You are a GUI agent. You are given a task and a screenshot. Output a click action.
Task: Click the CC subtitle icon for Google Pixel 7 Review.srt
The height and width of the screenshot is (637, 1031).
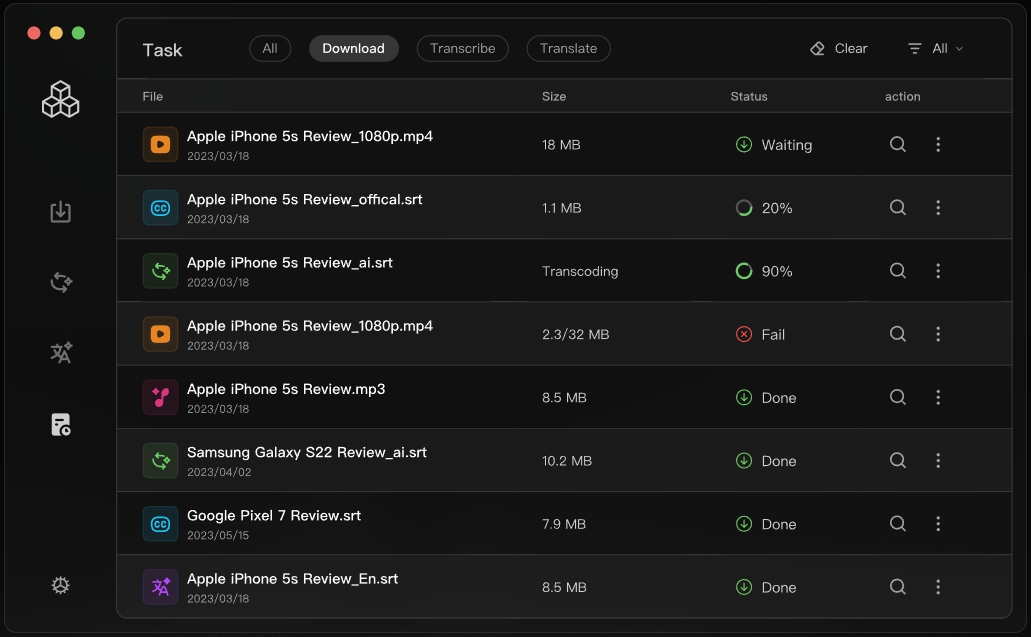click(x=160, y=523)
